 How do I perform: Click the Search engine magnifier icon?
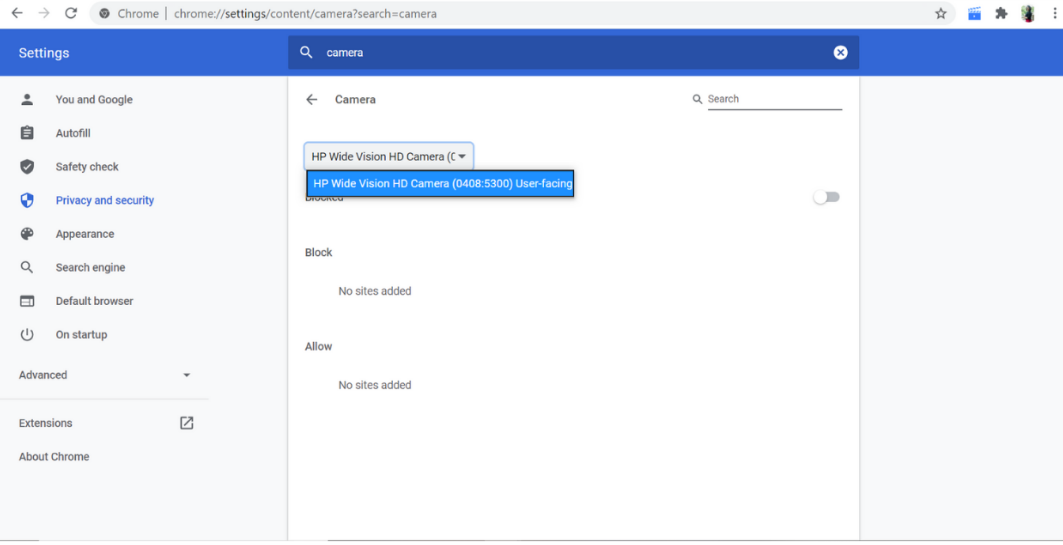click(x=27, y=267)
